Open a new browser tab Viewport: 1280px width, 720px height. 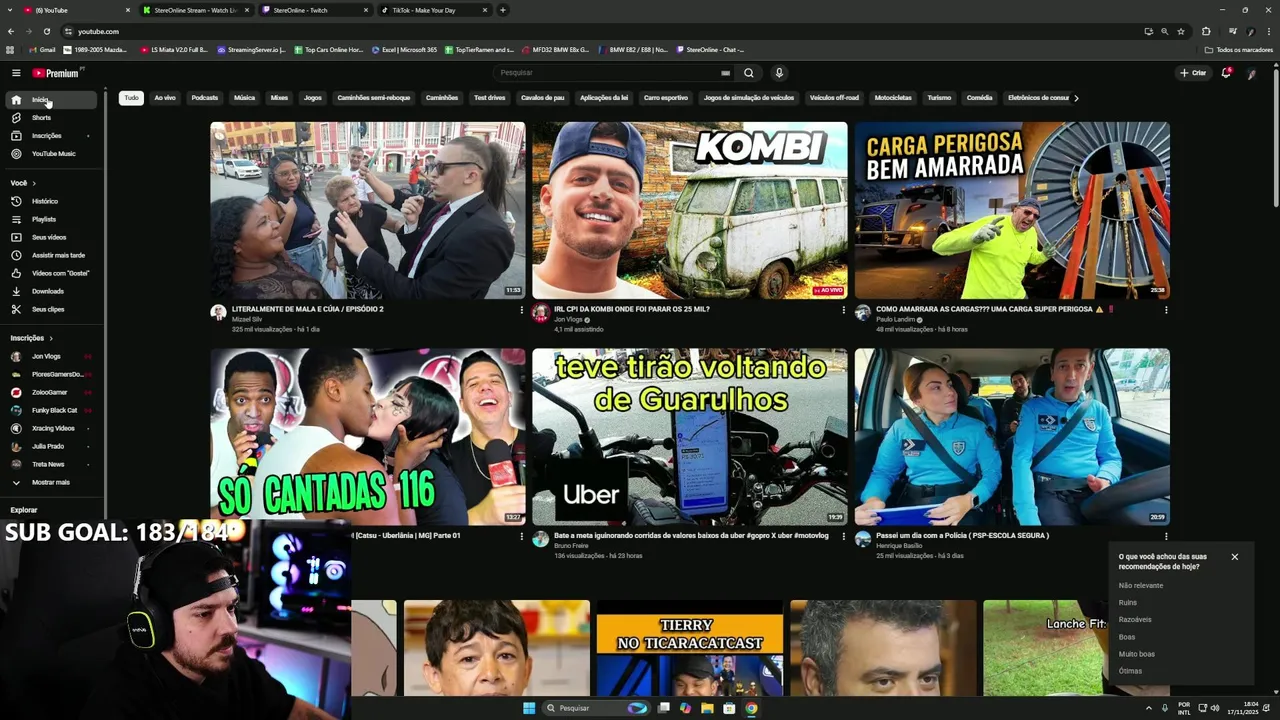click(x=503, y=10)
